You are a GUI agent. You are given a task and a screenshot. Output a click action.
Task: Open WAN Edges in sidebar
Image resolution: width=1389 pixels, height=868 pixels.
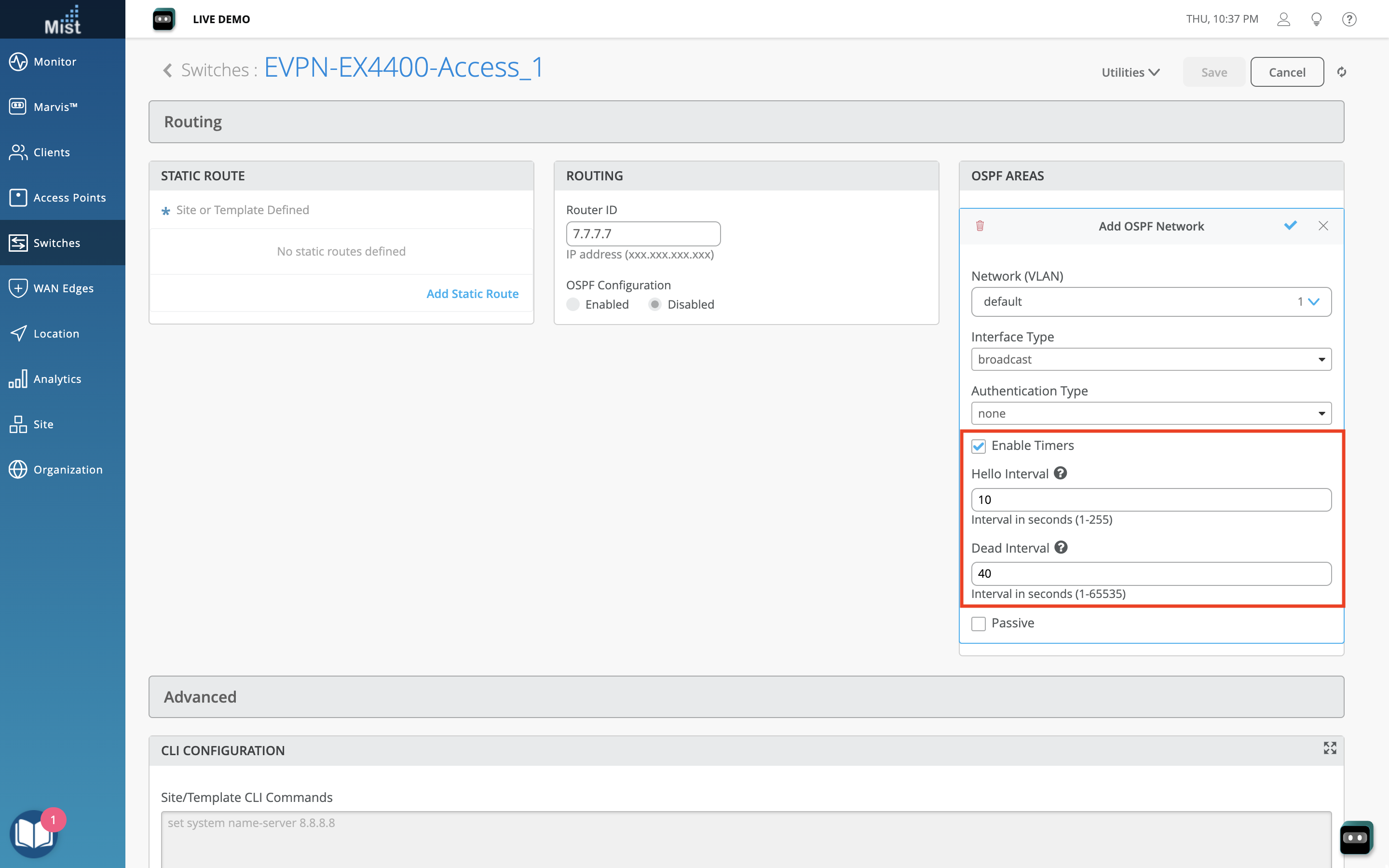(x=63, y=288)
